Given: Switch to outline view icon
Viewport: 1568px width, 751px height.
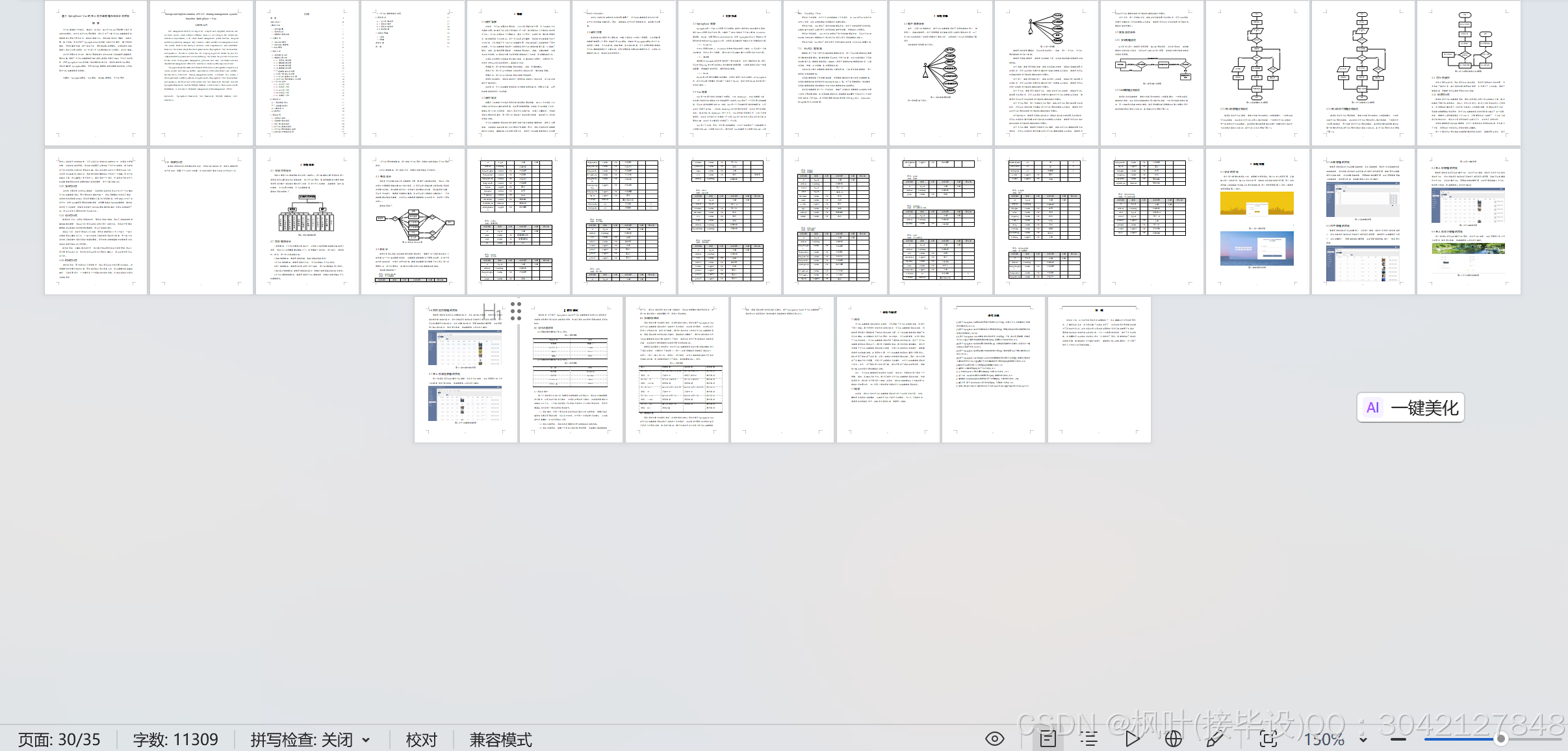Looking at the screenshot, I should (1089, 739).
